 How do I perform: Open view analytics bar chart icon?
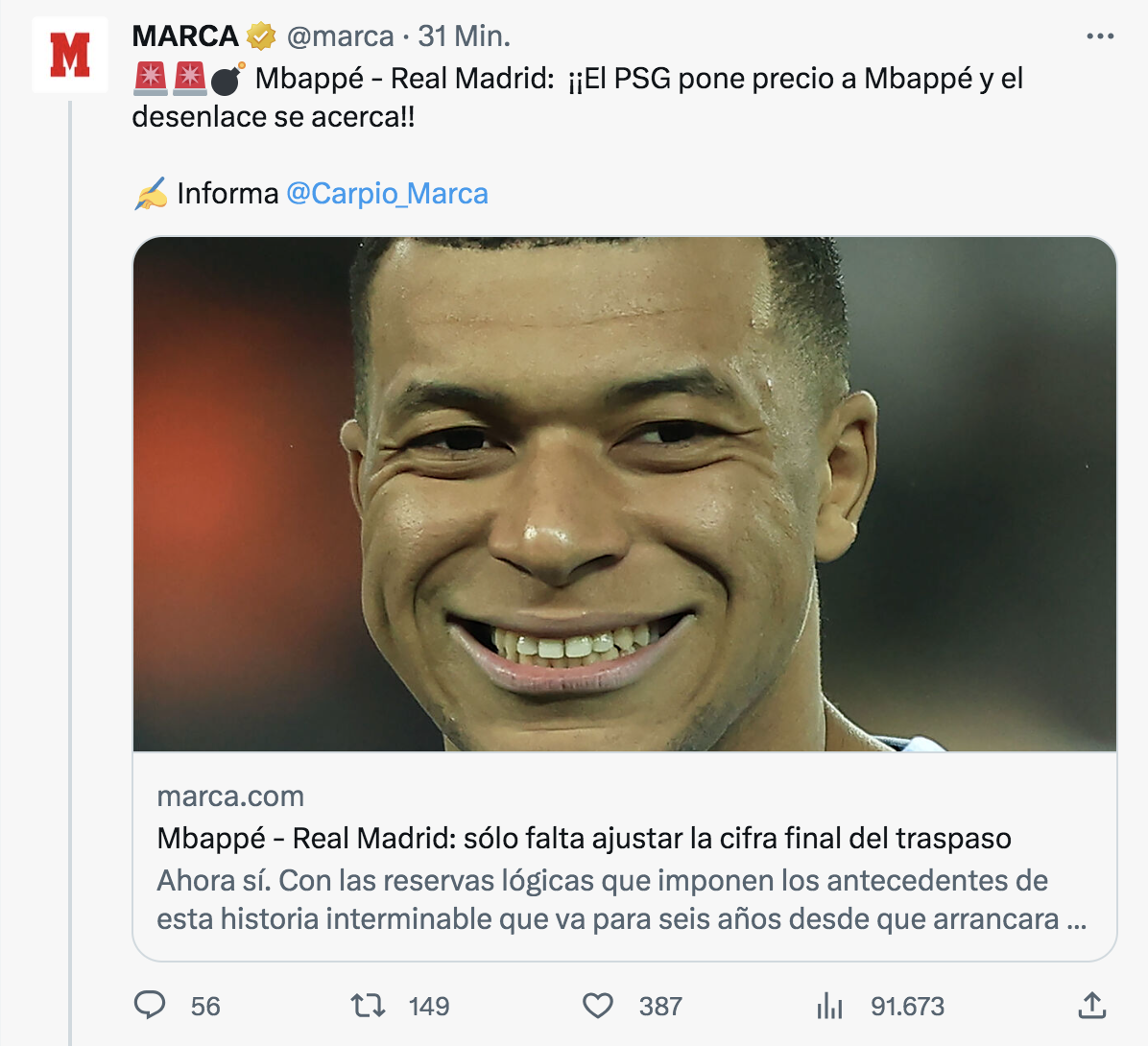coord(829,1006)
